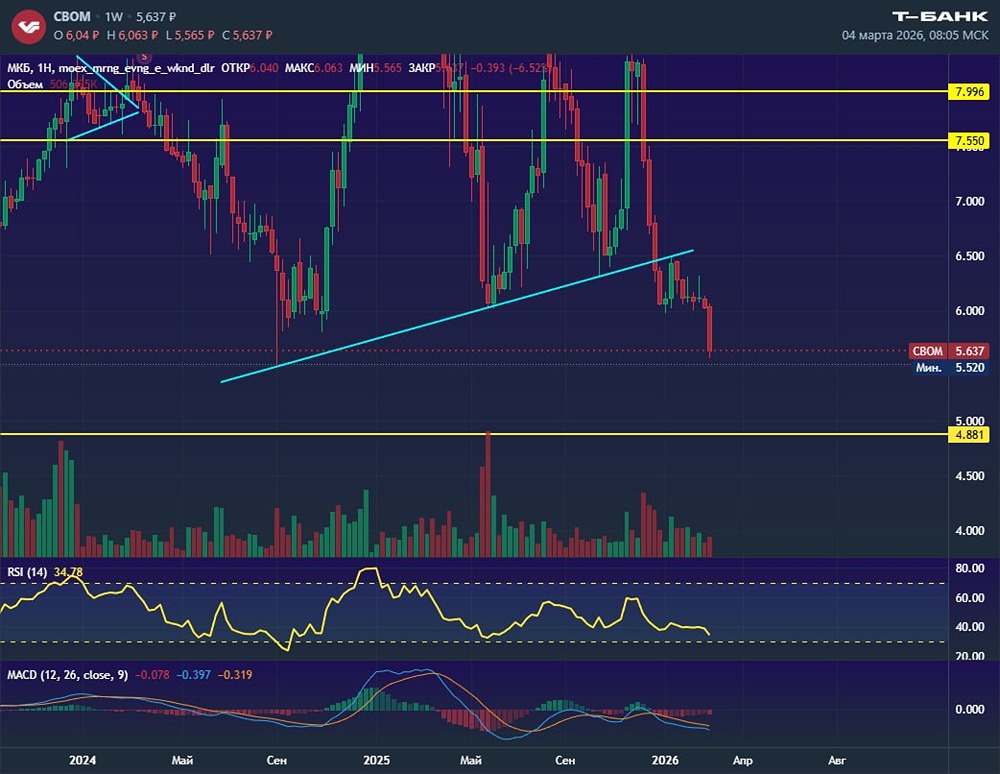This screenshot has height=774, width=1000.
Task: Select the rising cyan trend line
Action: tap(457, 316)
